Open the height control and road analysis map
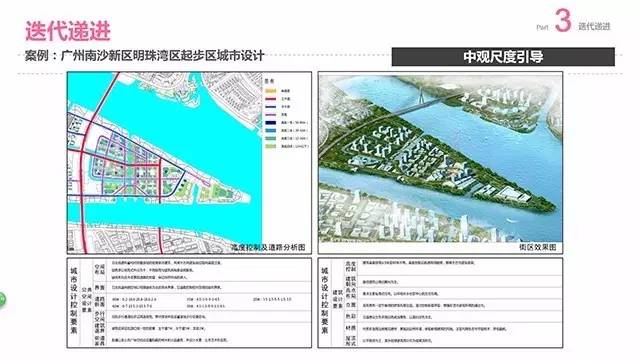The image size is (640, 360). pyautogui.click(x=189, y=162)
